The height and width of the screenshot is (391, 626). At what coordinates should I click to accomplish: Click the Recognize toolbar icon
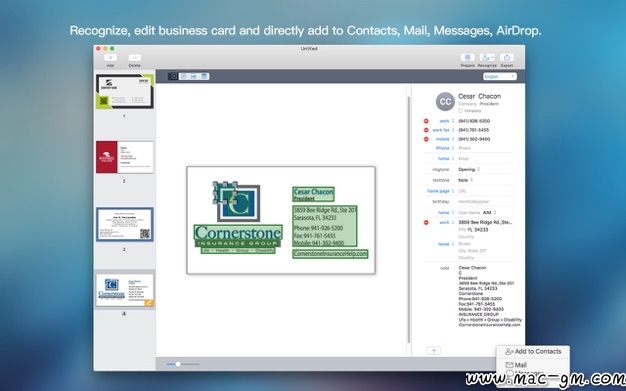[x=487, y=58]
